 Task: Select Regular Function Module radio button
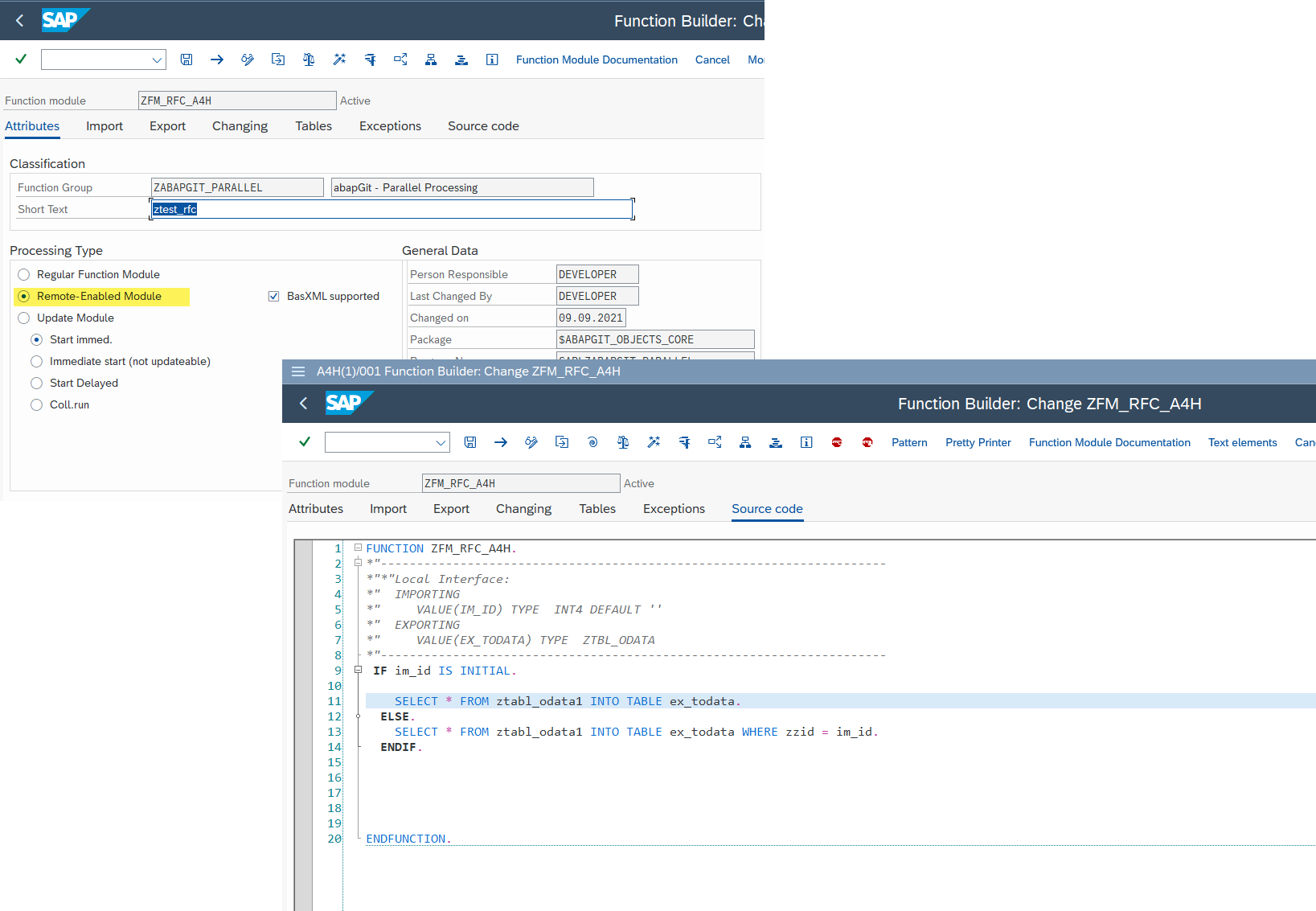(x=24, y=275)
